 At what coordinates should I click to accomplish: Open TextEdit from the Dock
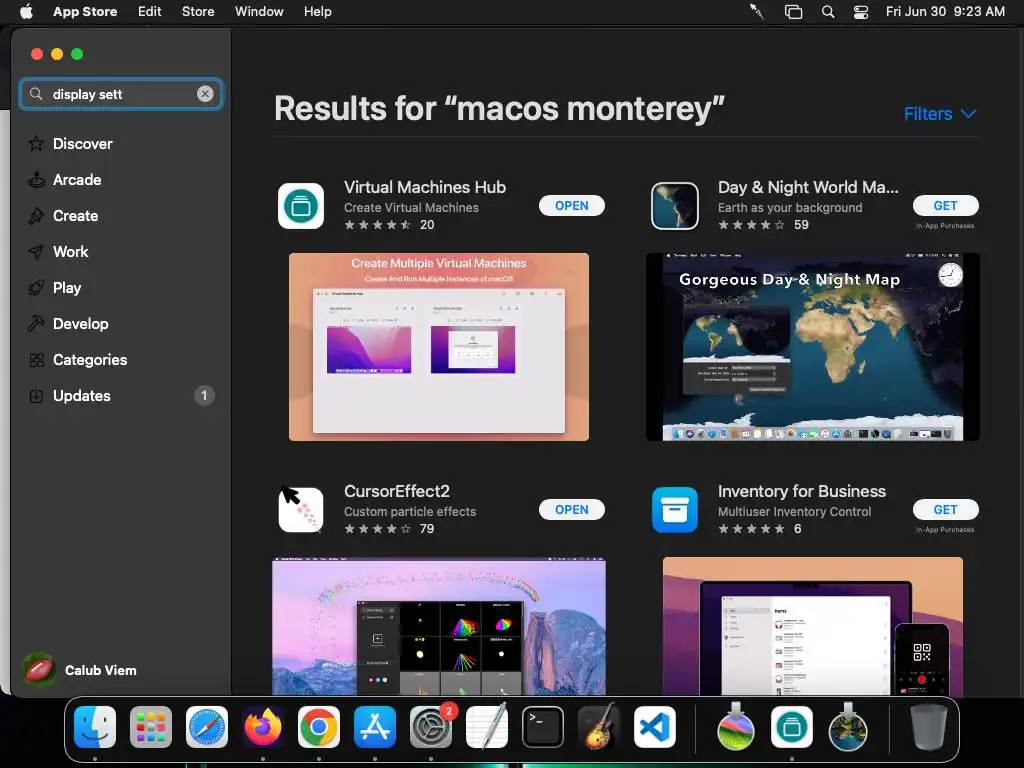click(487, 727)
